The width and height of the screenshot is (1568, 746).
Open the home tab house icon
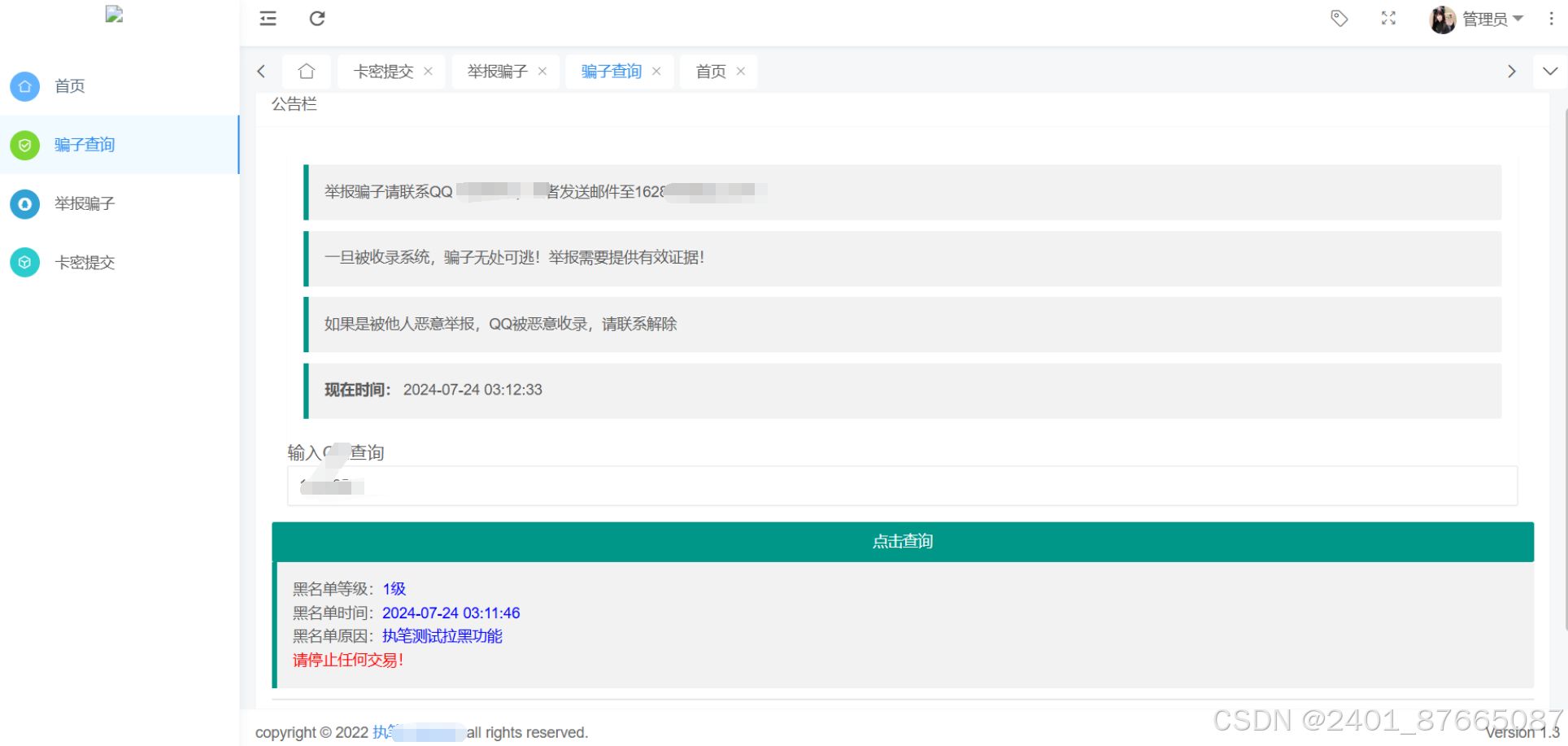pyautogui.click(x=306, y=71)
